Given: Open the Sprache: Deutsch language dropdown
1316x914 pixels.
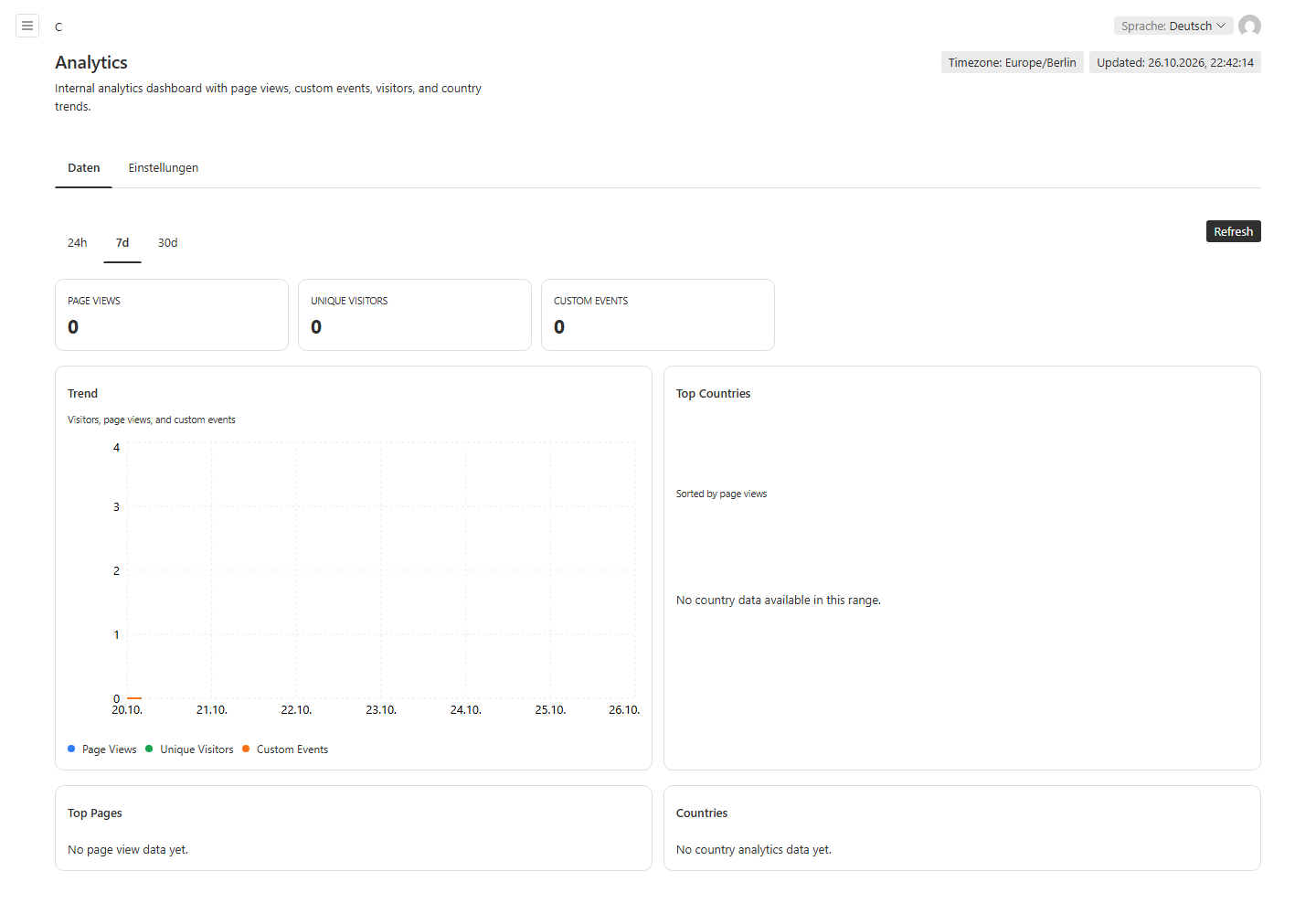Looking at the screenshot, I should pyautogui.click(x=1173, y=26).
